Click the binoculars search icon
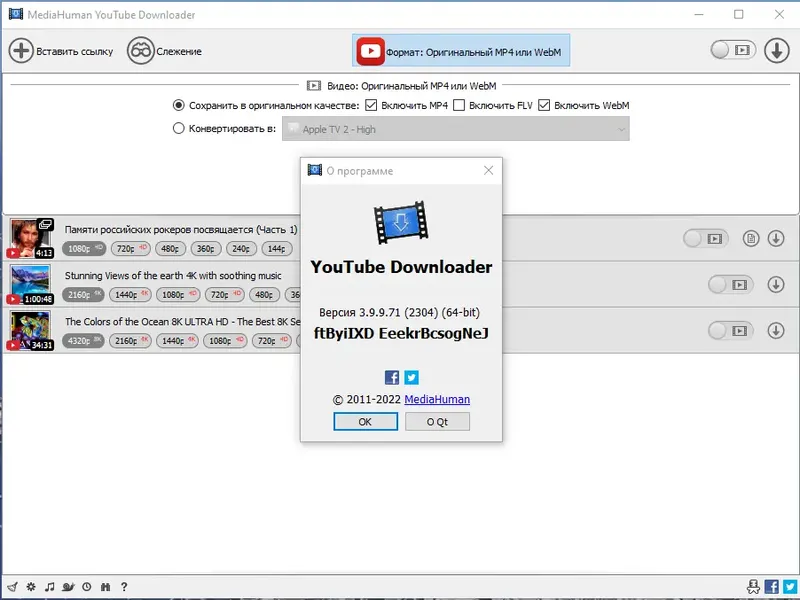 coord(105,589)
